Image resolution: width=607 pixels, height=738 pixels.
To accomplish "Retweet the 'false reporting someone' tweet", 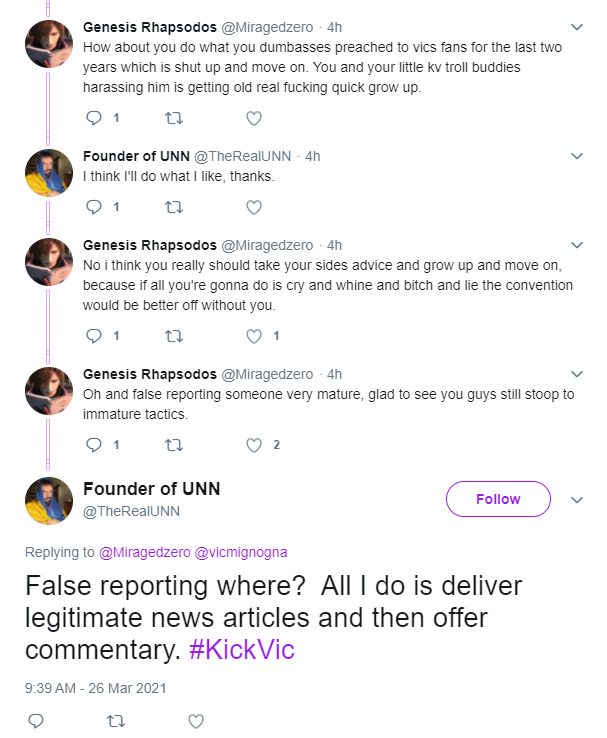I will tap(174, 445).
